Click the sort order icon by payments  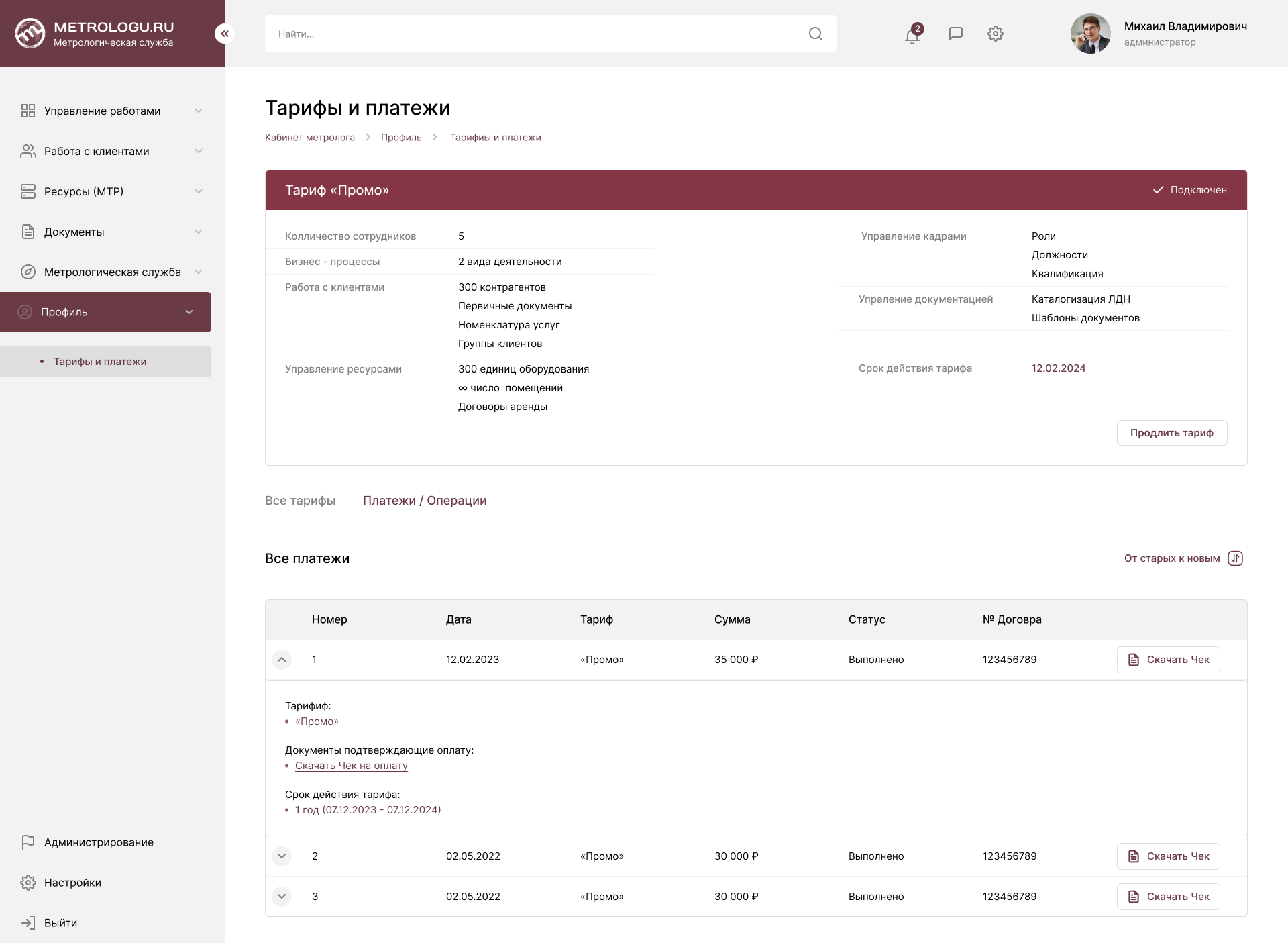(x=1235, y=558)
